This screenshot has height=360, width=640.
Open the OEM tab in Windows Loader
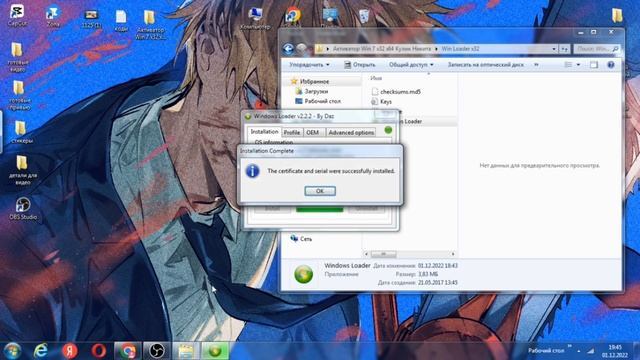tap(312, 132)
